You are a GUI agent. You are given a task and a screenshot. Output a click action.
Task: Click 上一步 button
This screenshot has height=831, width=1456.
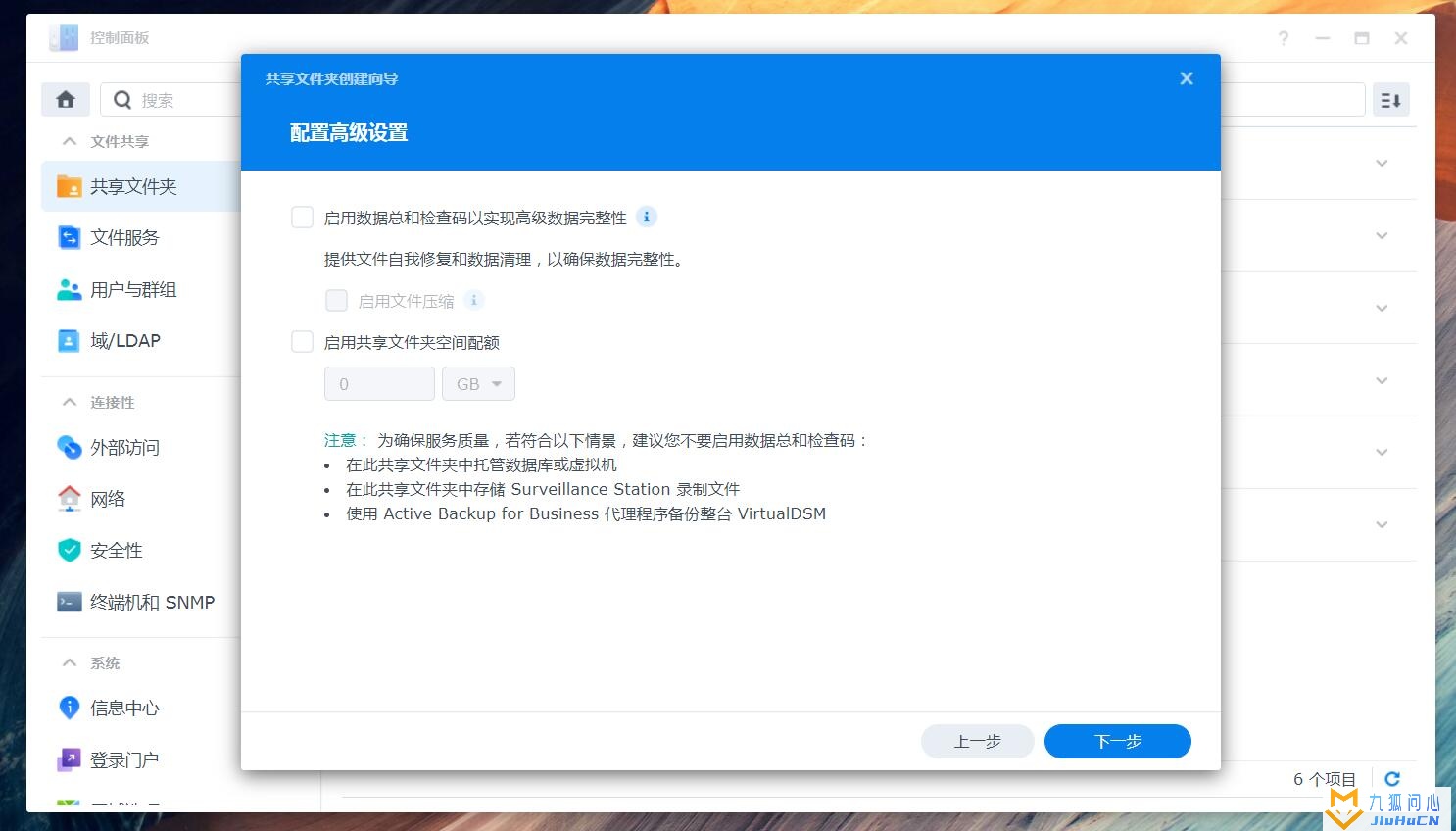(977, 741)
